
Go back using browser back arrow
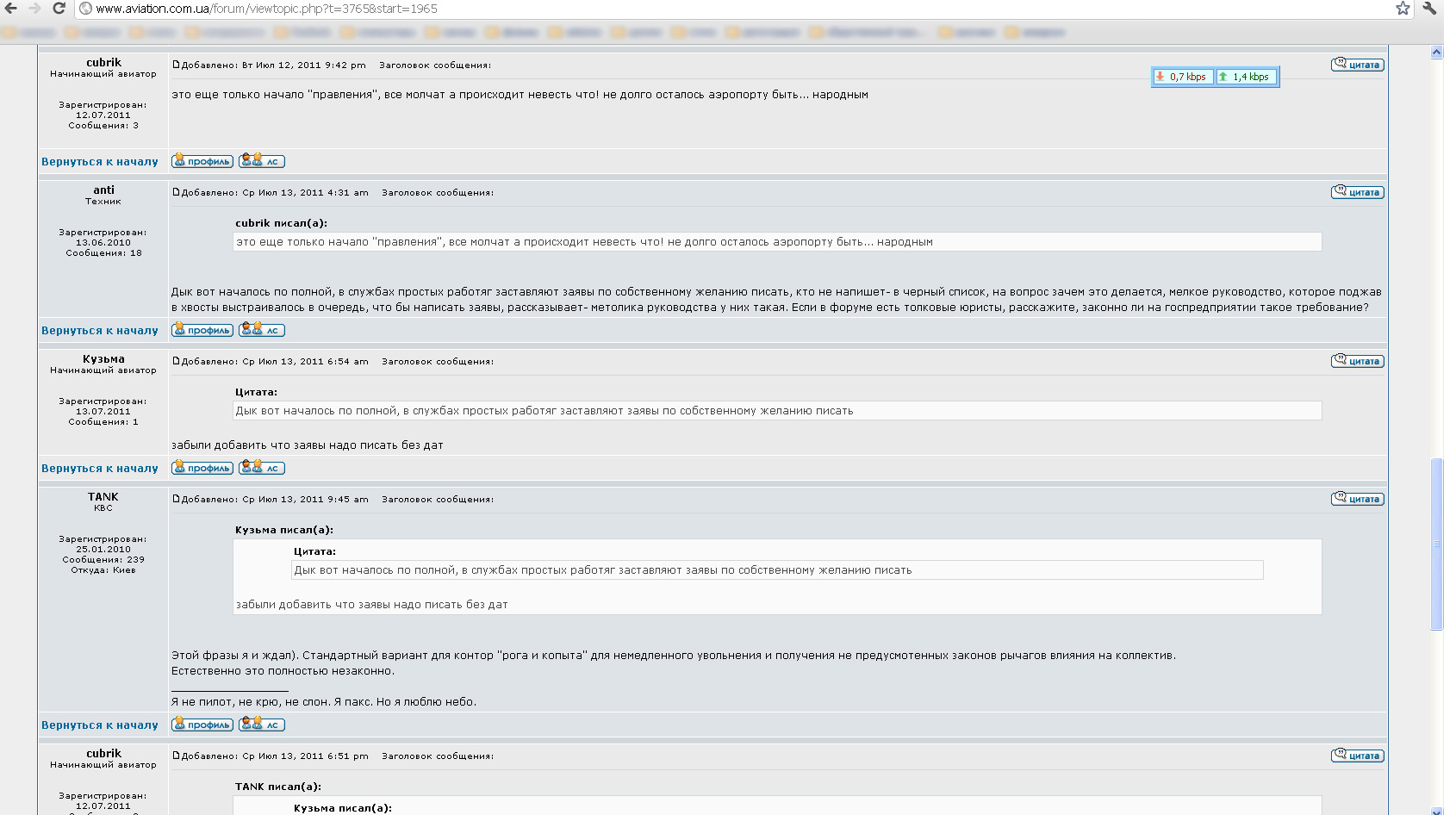(11, 9)
